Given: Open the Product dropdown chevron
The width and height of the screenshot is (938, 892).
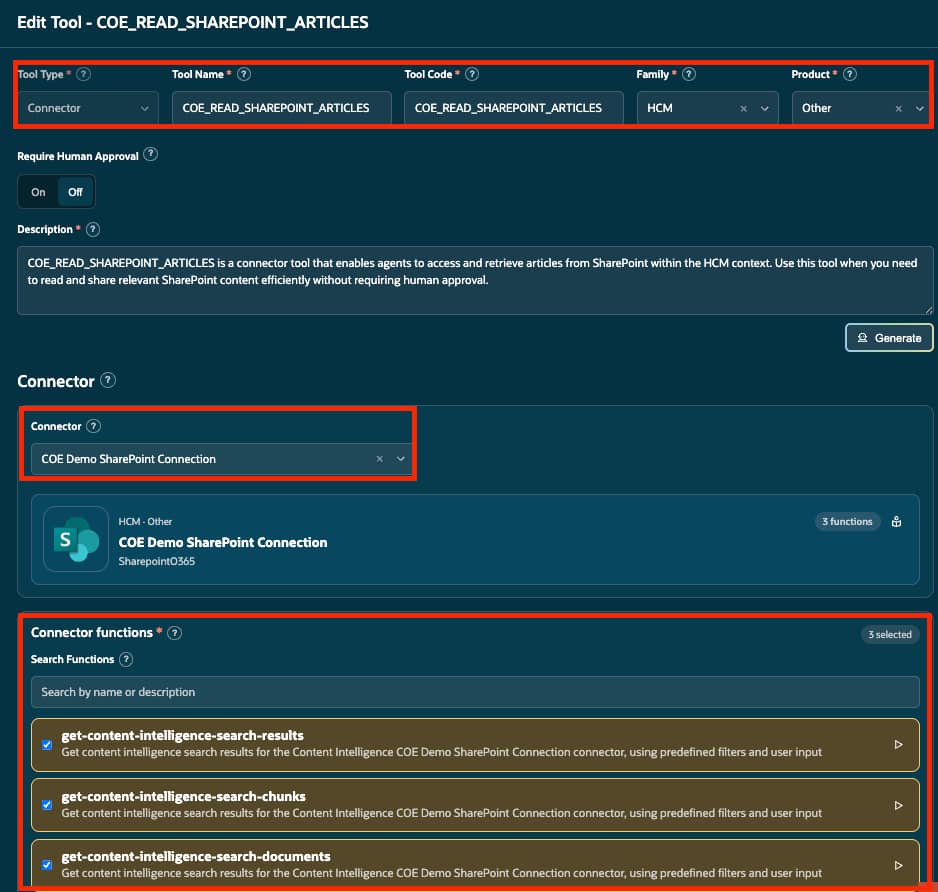Looking at the screenshot, I should (919, 108).
